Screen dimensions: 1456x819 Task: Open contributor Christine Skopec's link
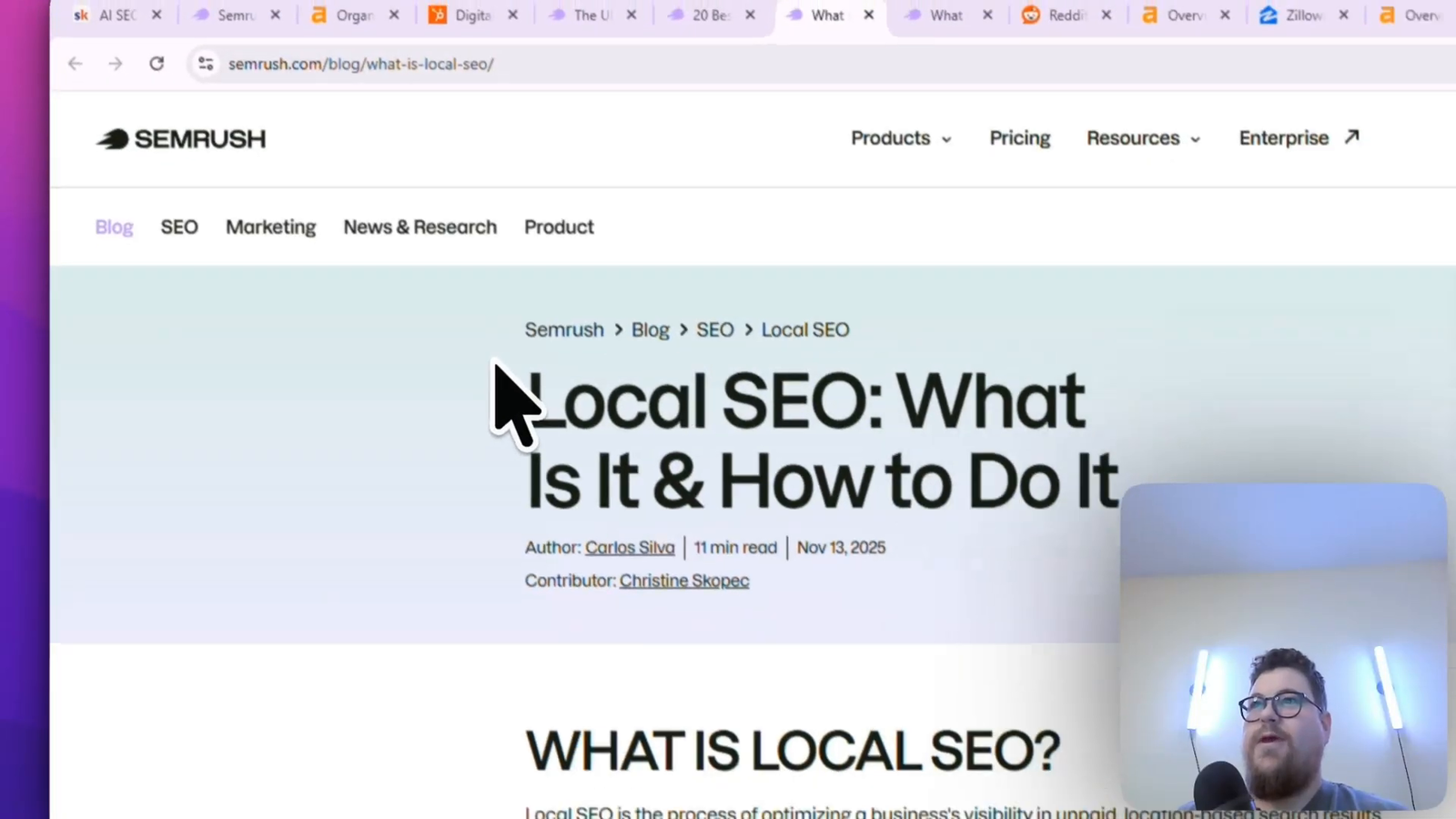683,580
